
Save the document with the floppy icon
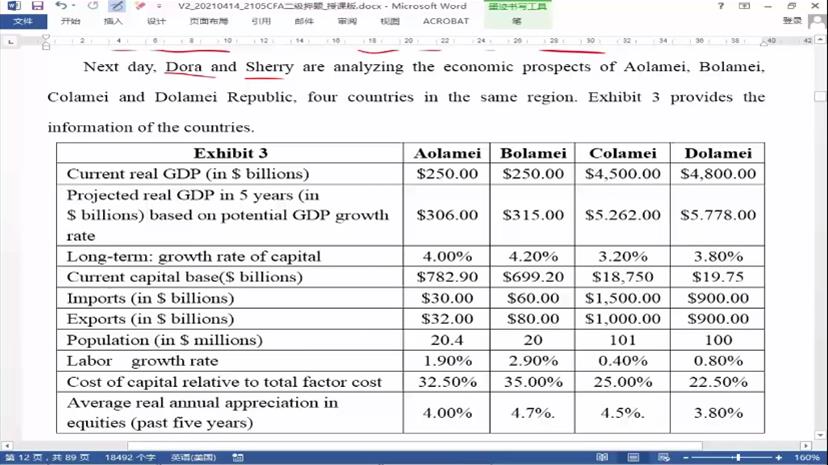pyautogui.click(x=37, y=6)
